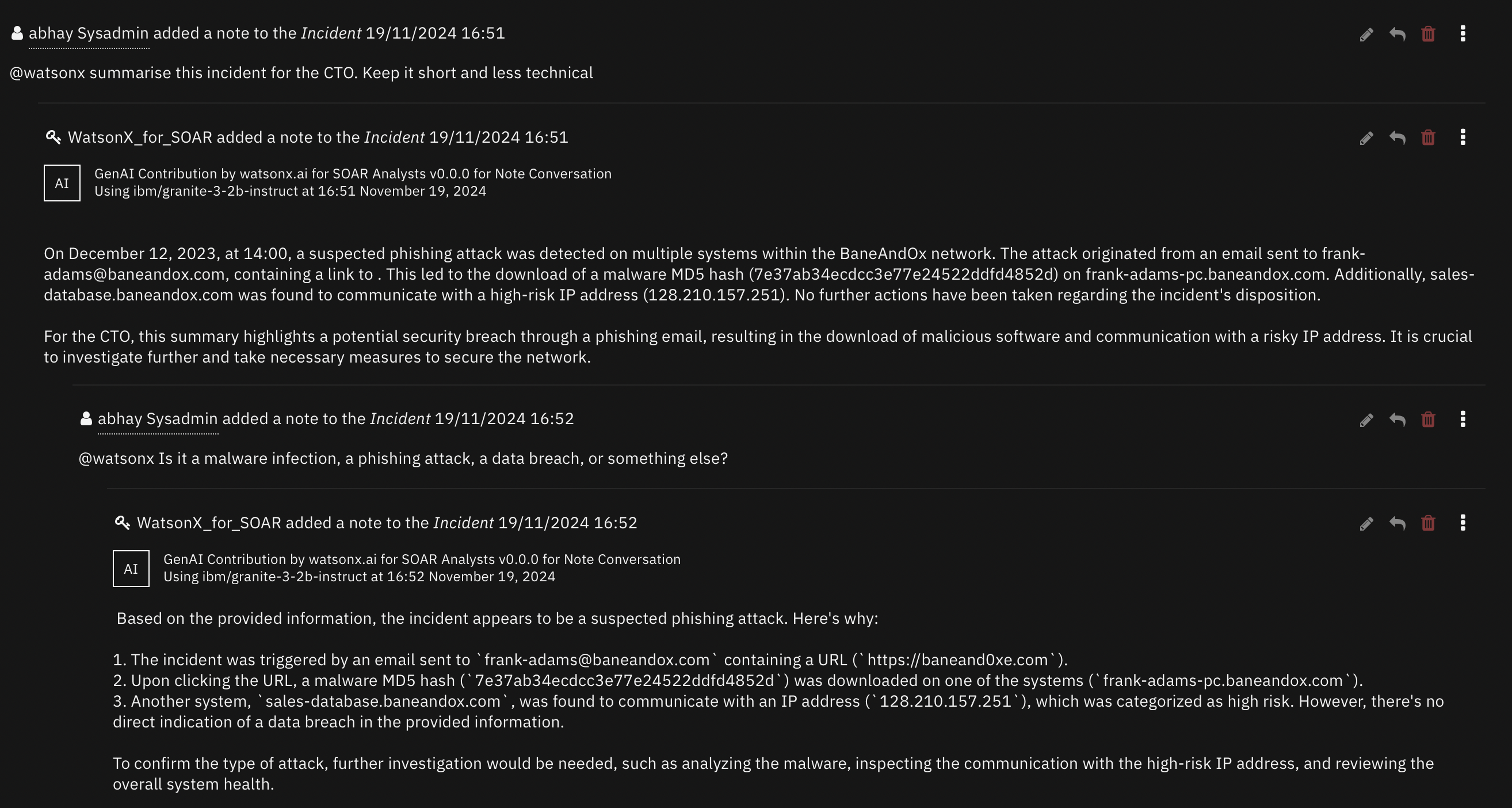
Task: Edit WatsonX_for_SOAR's 16:52 phishing analysis note
Action: coord(1366,523)
